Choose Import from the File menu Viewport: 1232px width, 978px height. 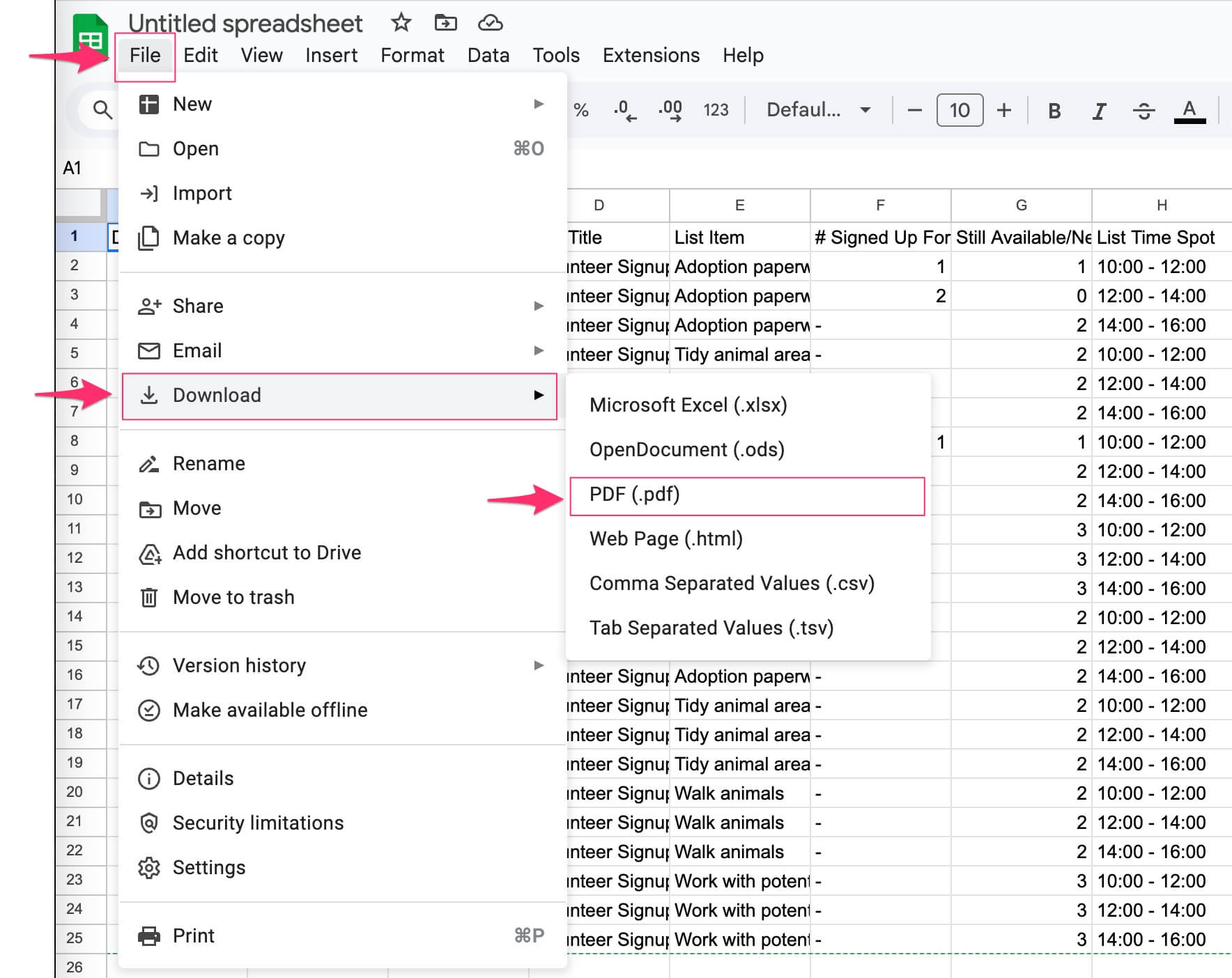click(341, 193)
